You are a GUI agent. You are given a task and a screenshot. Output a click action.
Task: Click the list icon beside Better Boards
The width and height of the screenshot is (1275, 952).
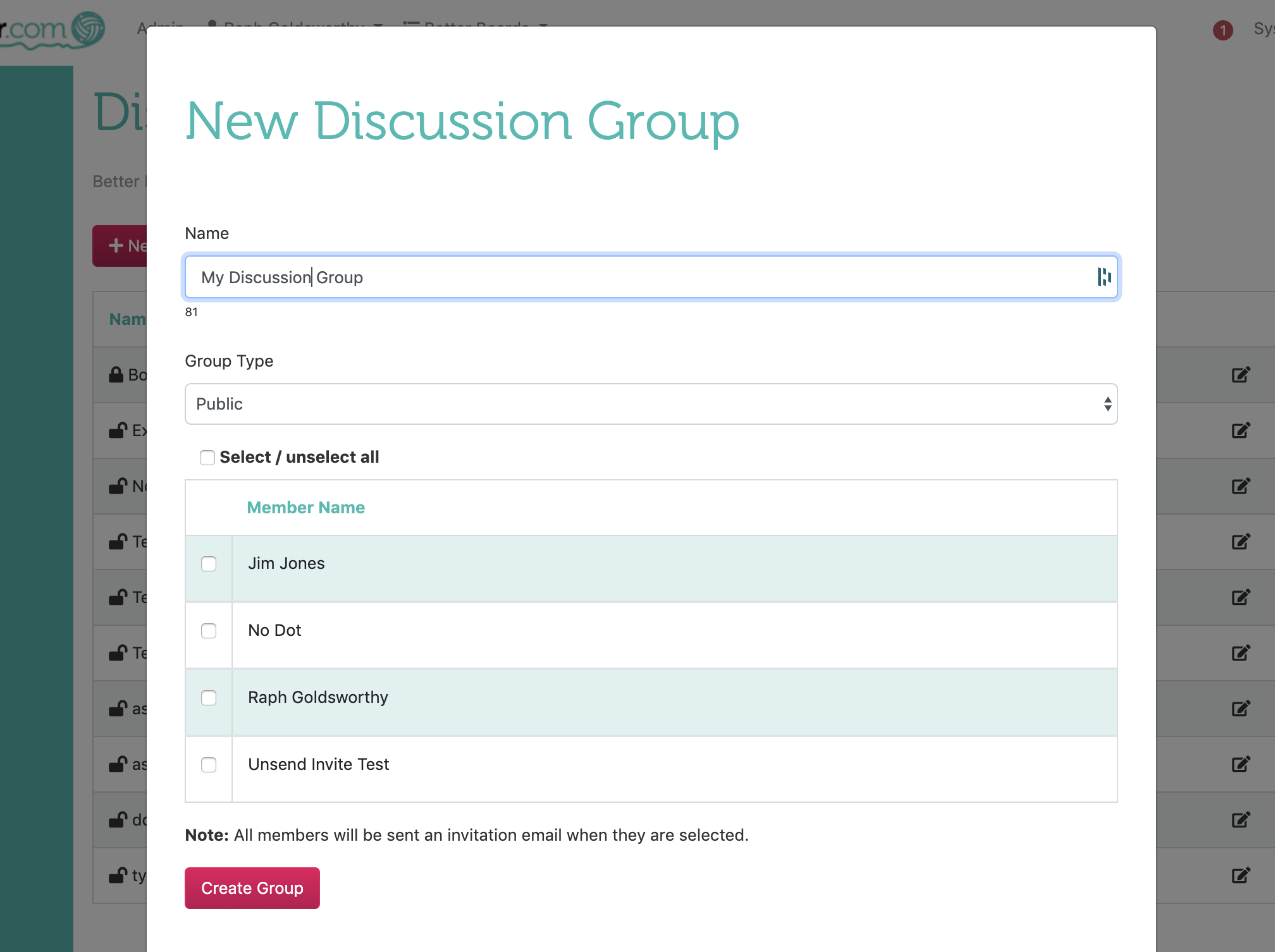click(x=410, y=26)
